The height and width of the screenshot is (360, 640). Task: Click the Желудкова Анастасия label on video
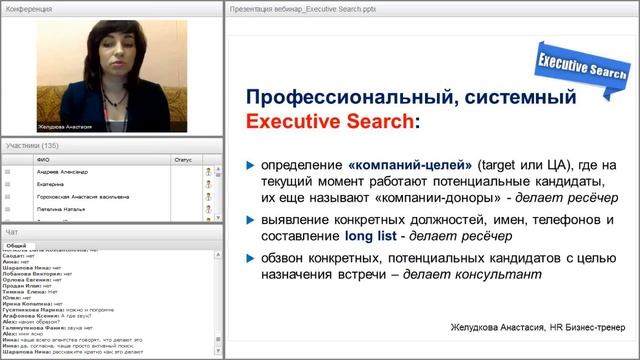(x=65, y=127)
